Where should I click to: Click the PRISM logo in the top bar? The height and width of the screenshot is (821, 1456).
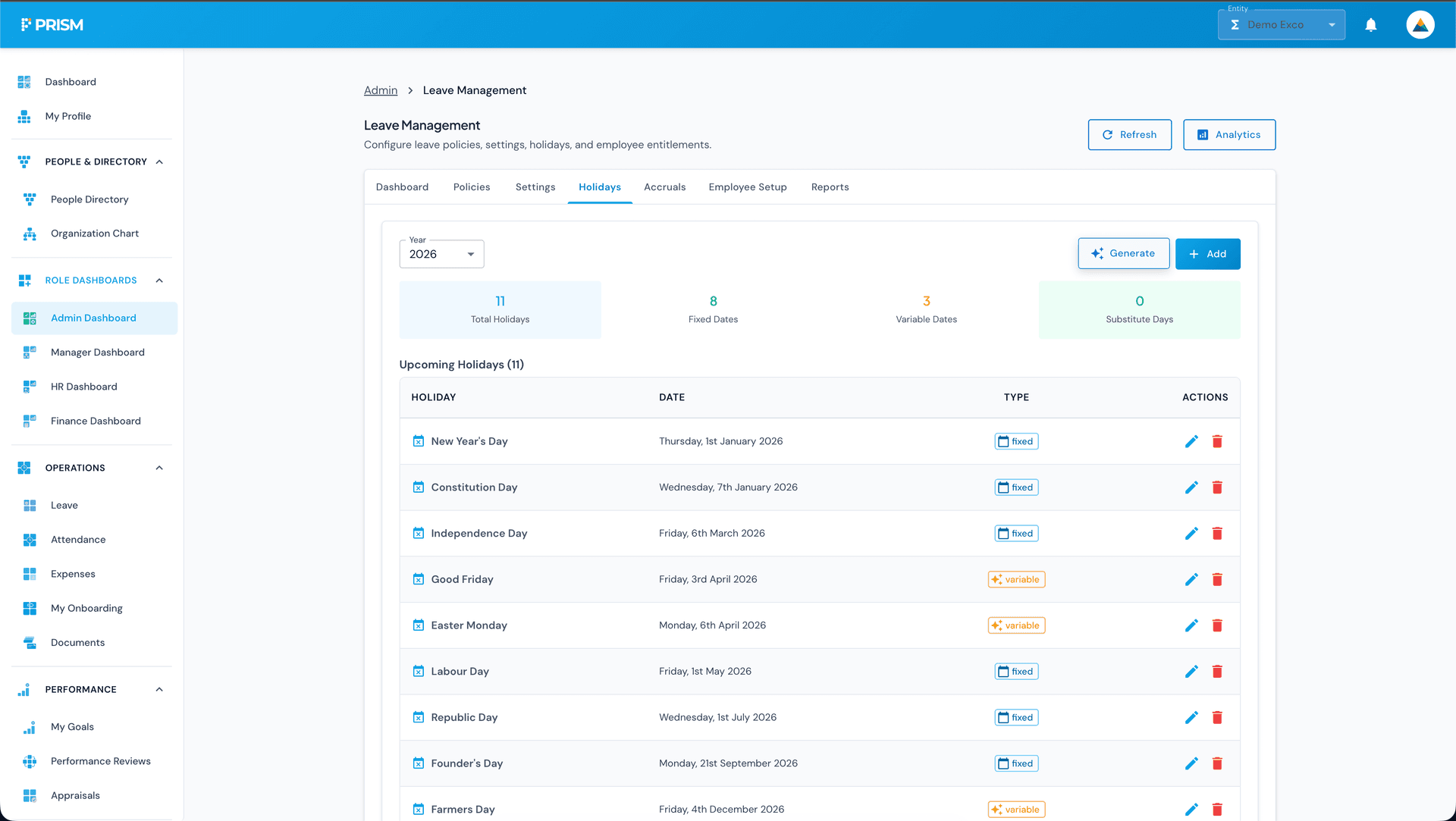[52, 24]
